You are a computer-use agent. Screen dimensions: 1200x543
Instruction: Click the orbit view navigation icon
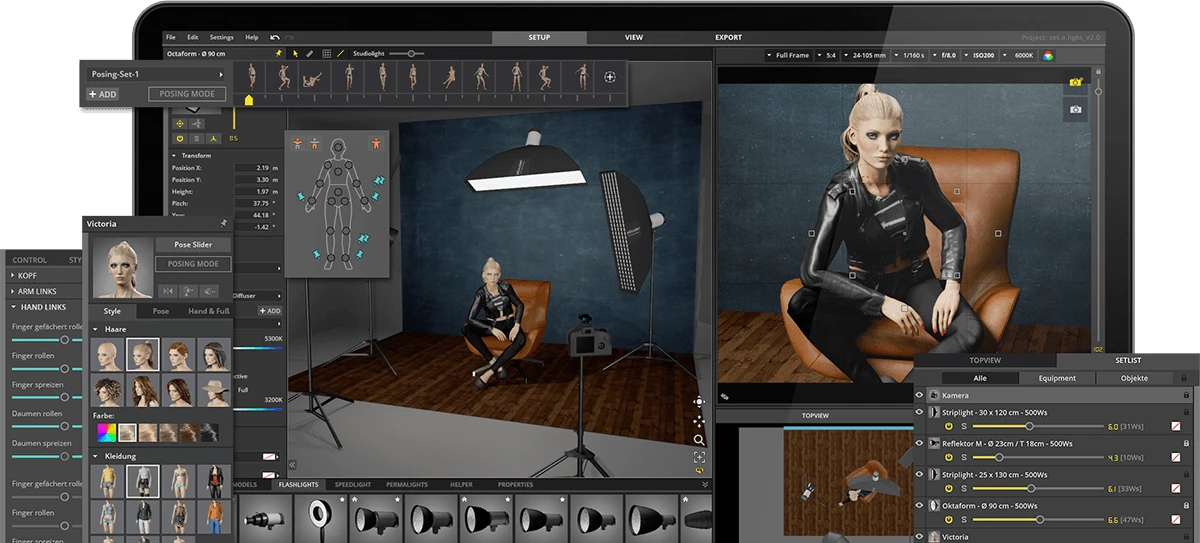(699, 402)
